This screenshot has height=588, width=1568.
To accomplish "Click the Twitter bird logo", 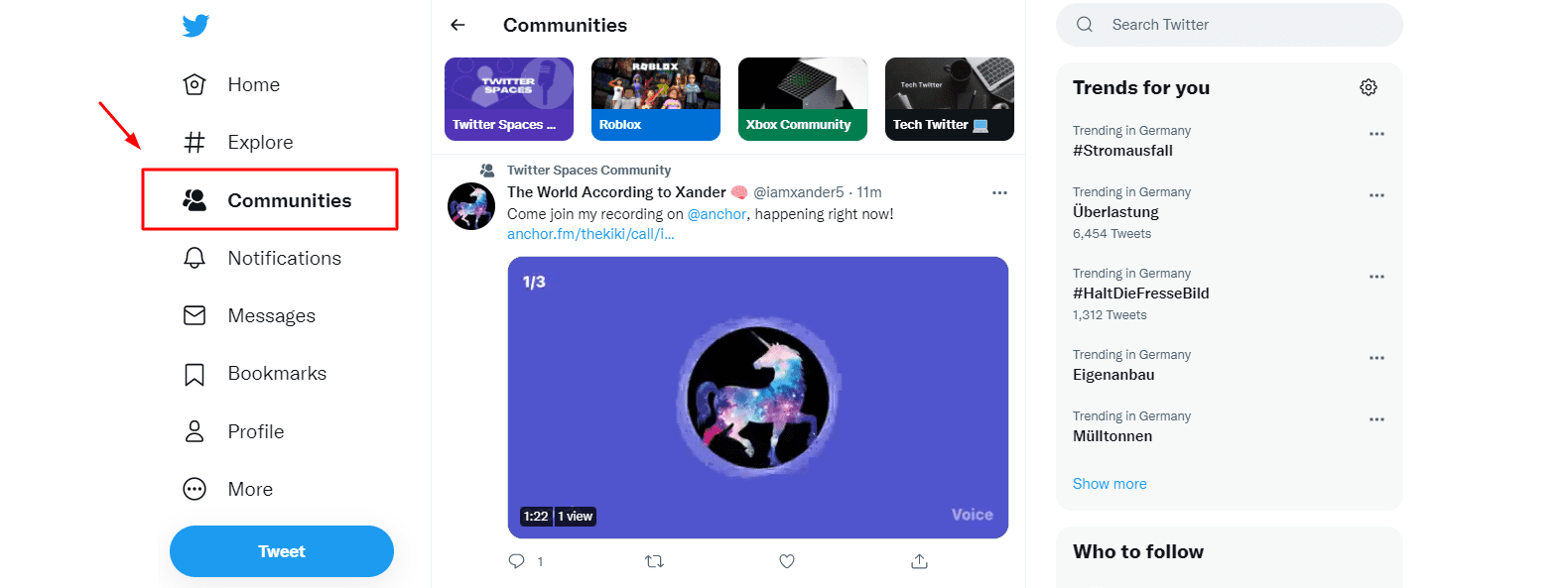I will pyautogui.click(x=196, y=25).
